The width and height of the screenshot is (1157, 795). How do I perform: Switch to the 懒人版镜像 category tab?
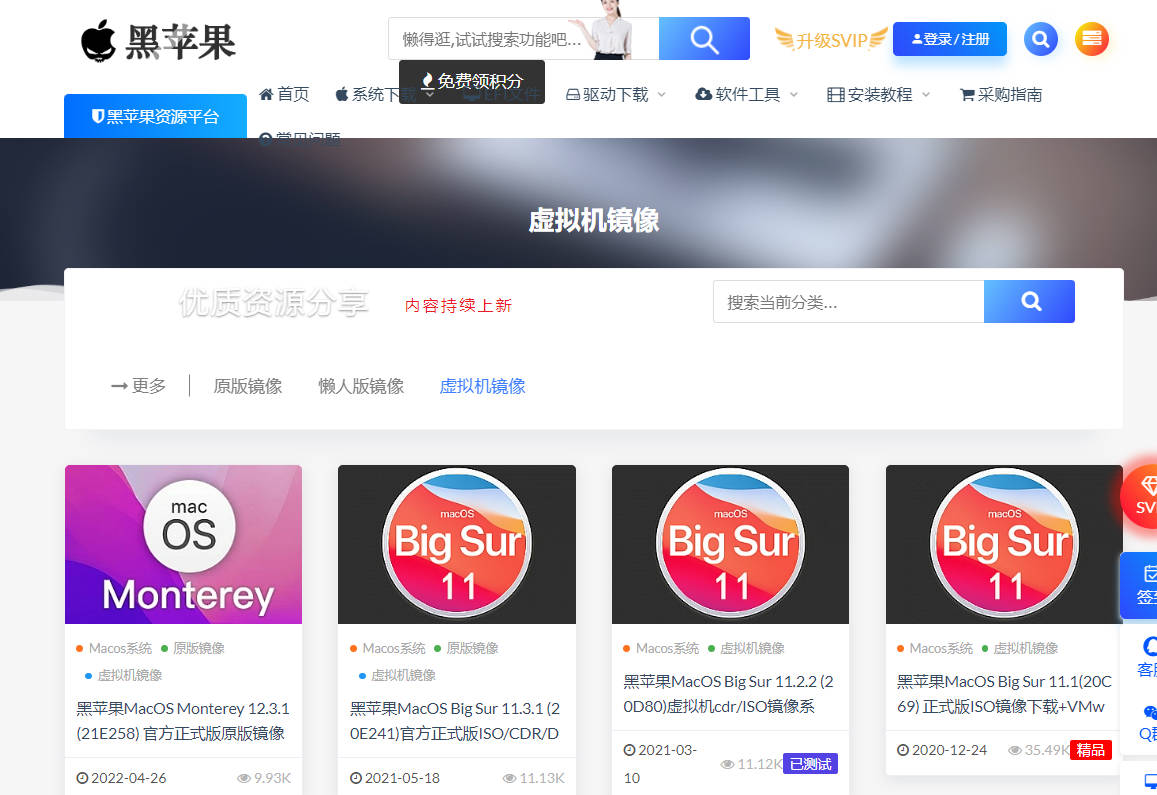(361, 386)
